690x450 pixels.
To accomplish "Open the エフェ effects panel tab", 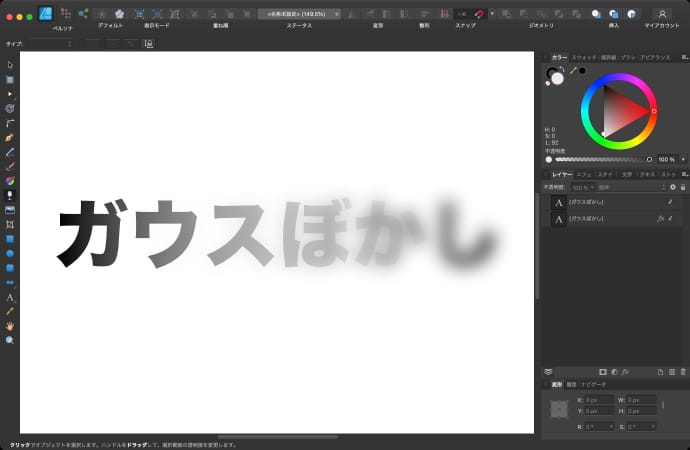I will coord(583,174).
